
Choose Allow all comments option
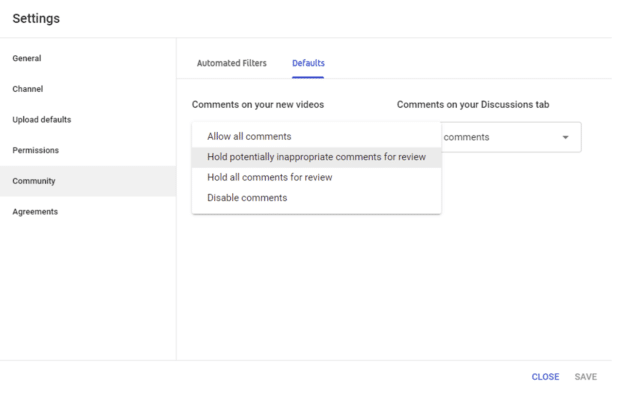pos(316,136)
